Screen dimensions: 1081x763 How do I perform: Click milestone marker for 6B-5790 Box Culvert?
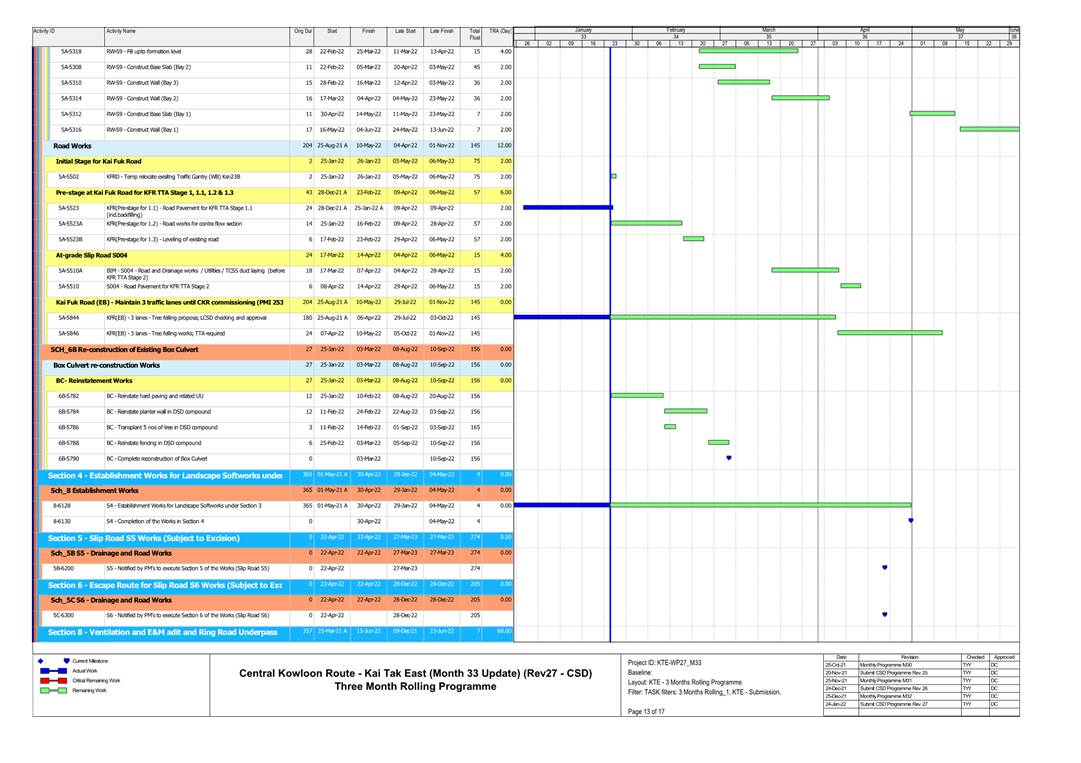pos(729,458)
